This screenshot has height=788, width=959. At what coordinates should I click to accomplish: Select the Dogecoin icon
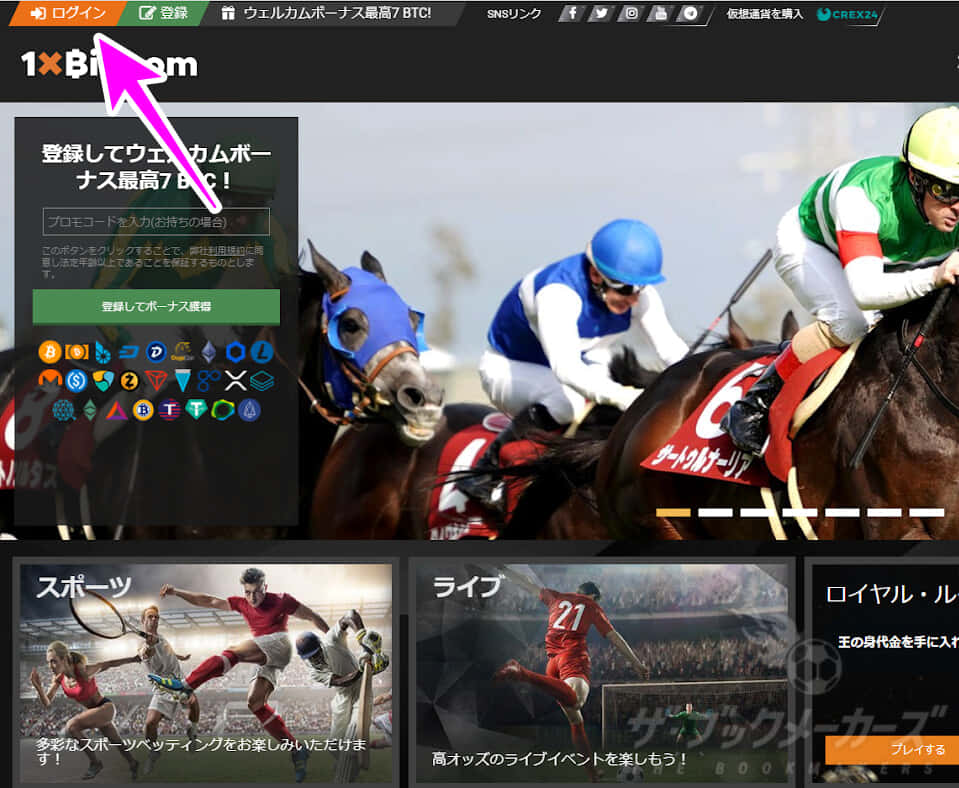[x=182, y=350]
